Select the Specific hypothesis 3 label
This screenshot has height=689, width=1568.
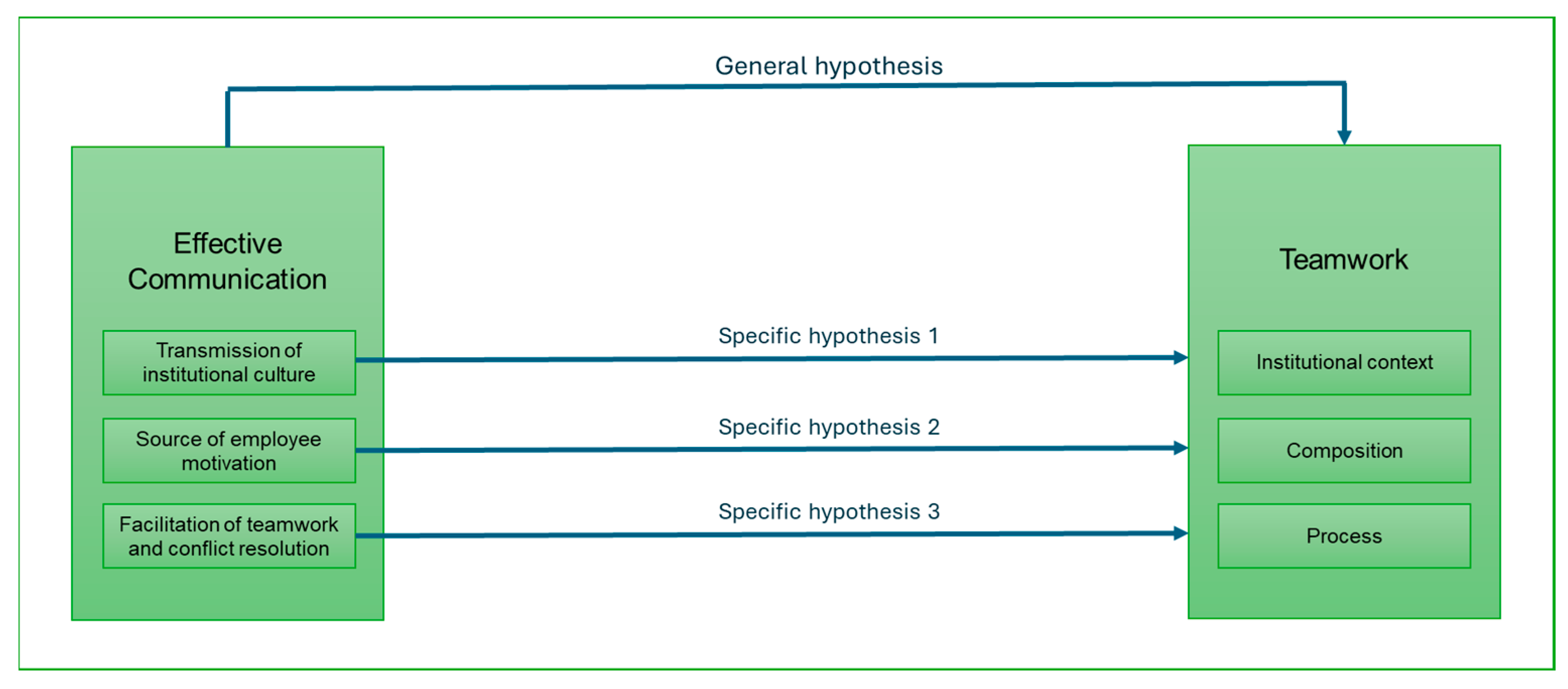828,512
